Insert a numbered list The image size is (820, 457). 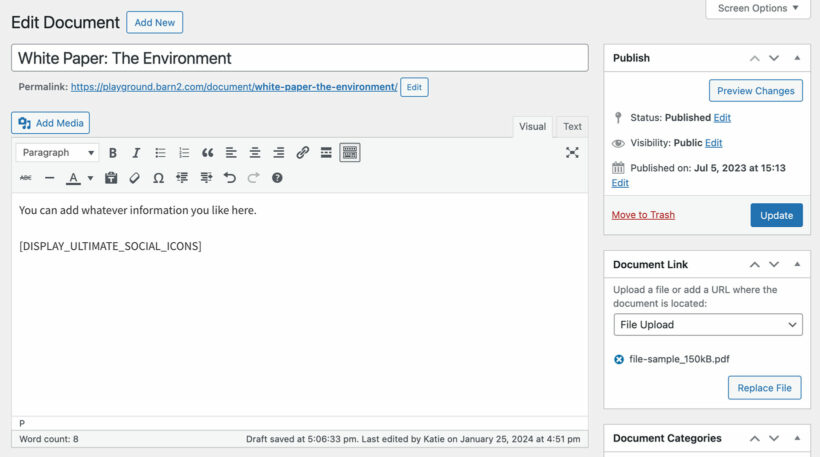click(x=184, y=153)
